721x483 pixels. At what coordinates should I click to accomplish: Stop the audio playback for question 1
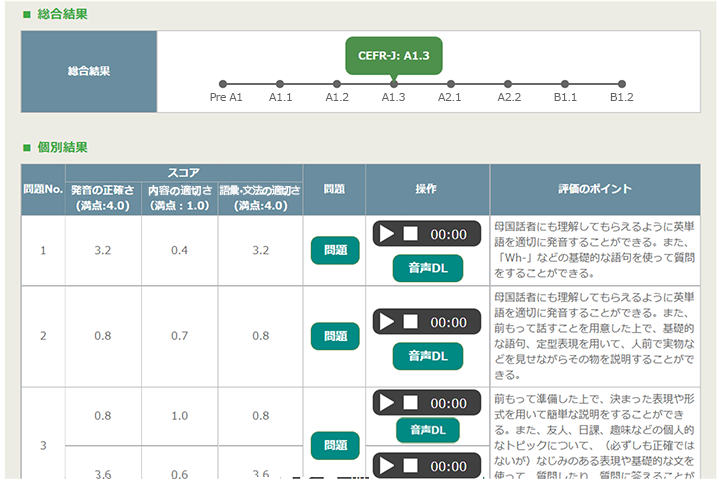click(410, 234)
